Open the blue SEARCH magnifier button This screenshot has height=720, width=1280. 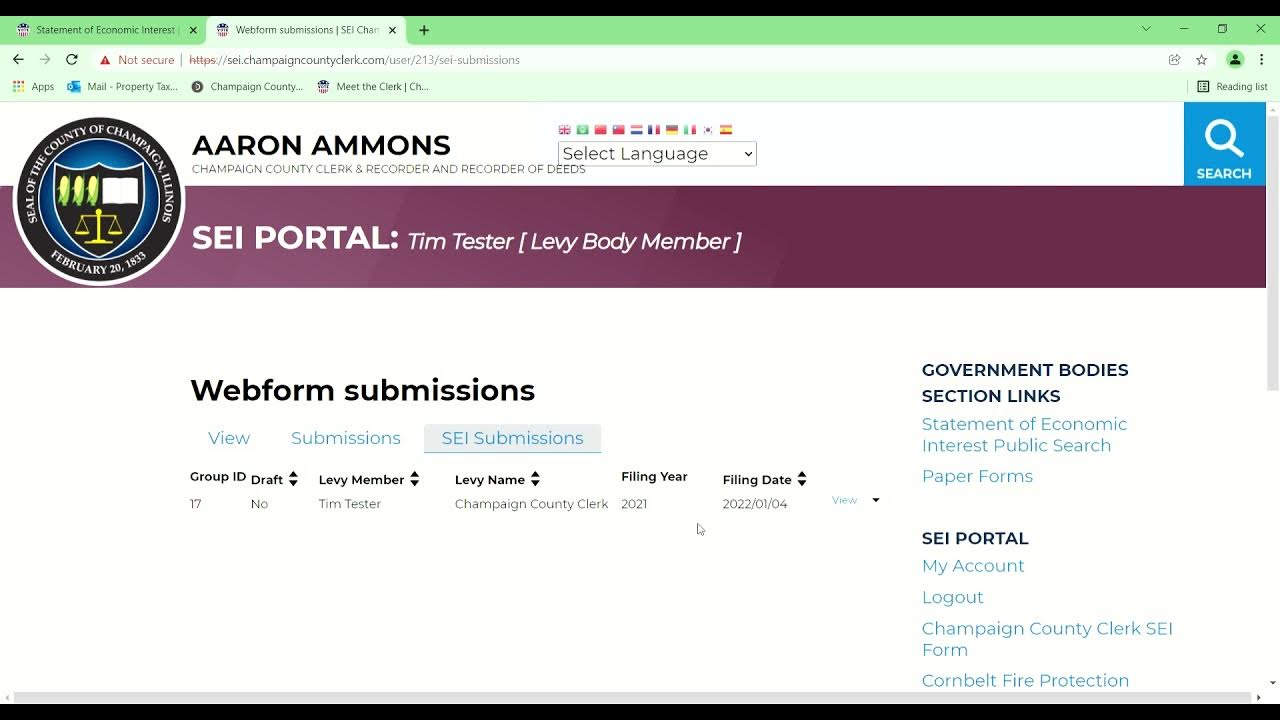1224,144
